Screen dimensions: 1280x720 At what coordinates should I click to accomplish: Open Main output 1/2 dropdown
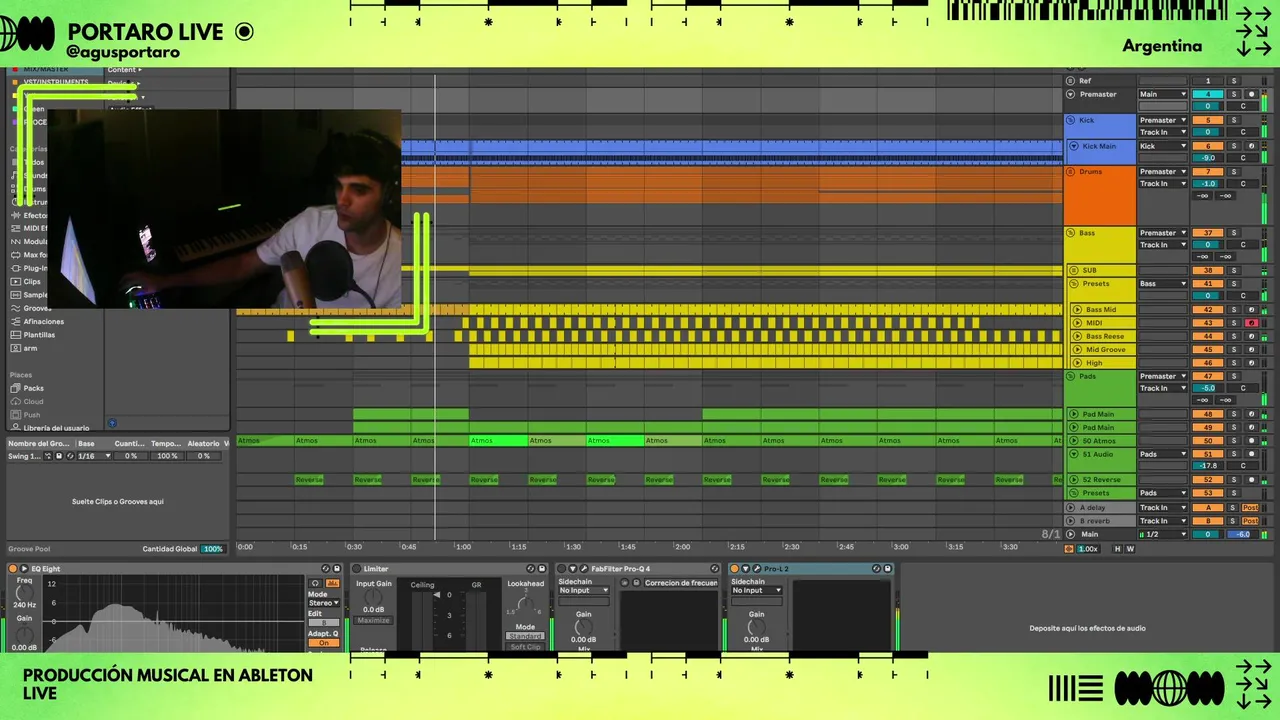point(1163,534)
